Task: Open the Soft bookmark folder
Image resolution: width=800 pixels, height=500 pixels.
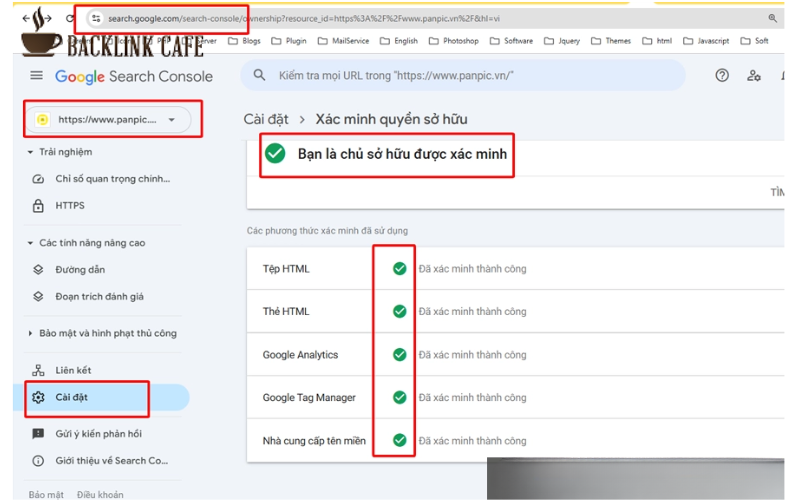Action: (x=755, y=41)
